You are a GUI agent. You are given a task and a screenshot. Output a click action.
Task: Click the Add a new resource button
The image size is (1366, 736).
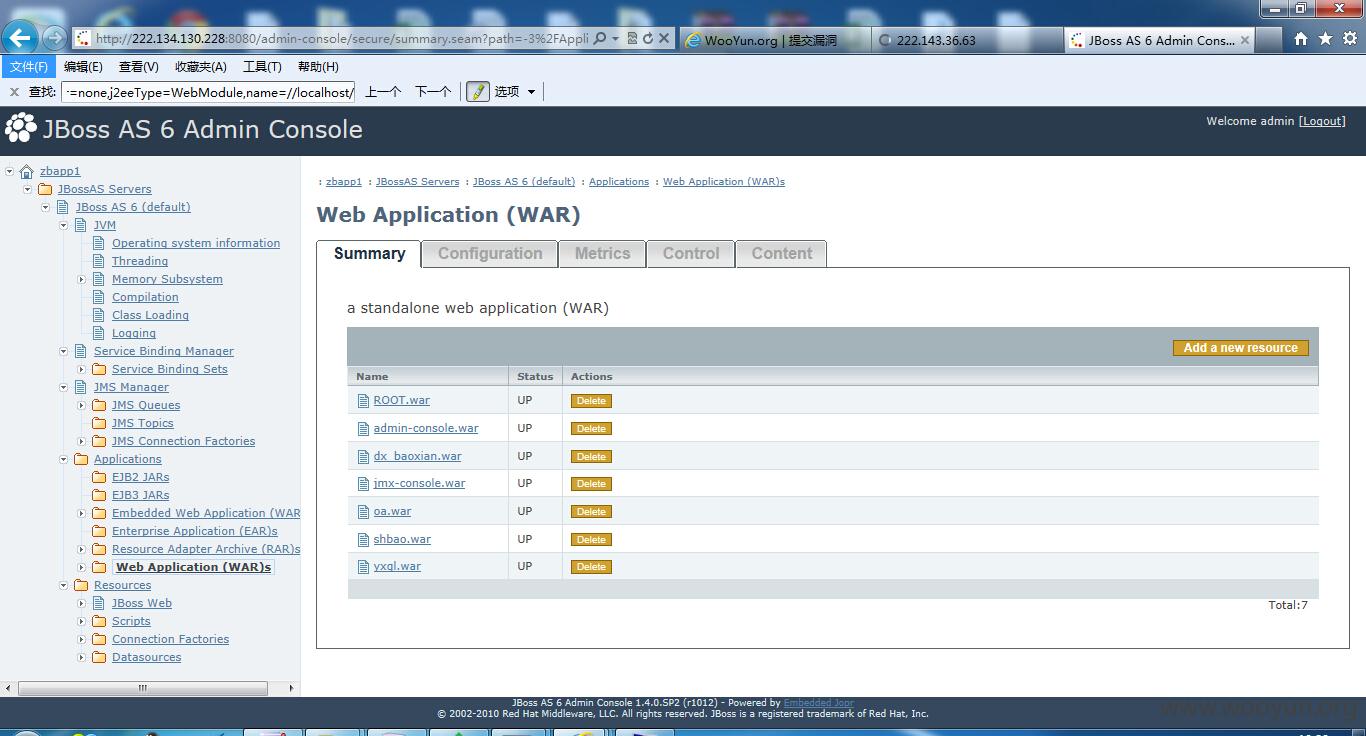pos(1240,348)
